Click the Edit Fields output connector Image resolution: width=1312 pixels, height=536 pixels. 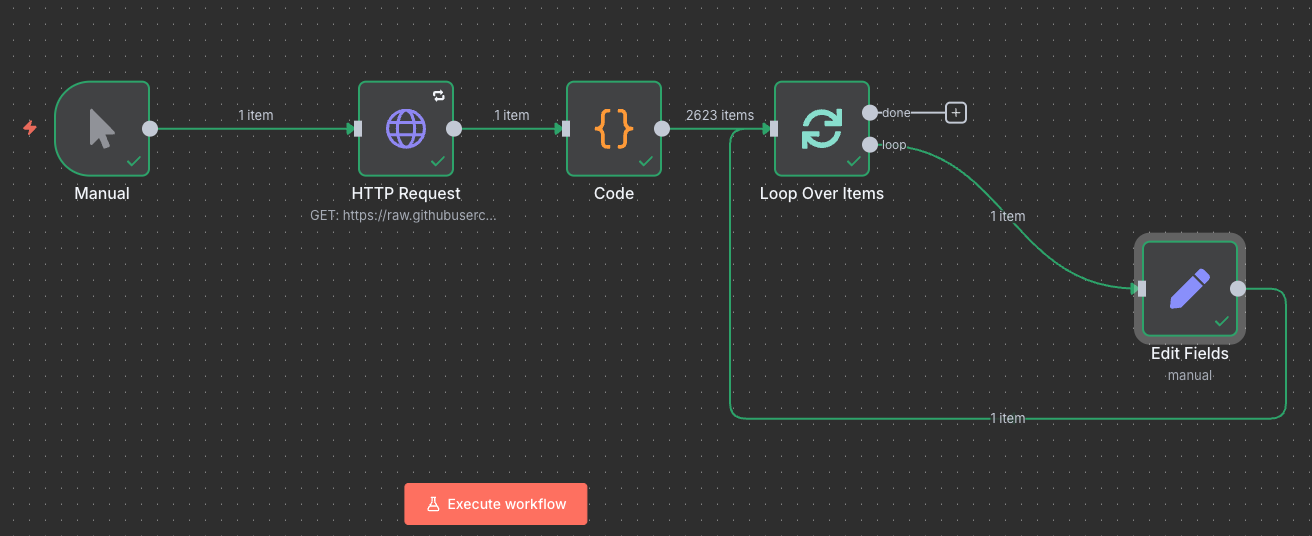[1238, 289]
